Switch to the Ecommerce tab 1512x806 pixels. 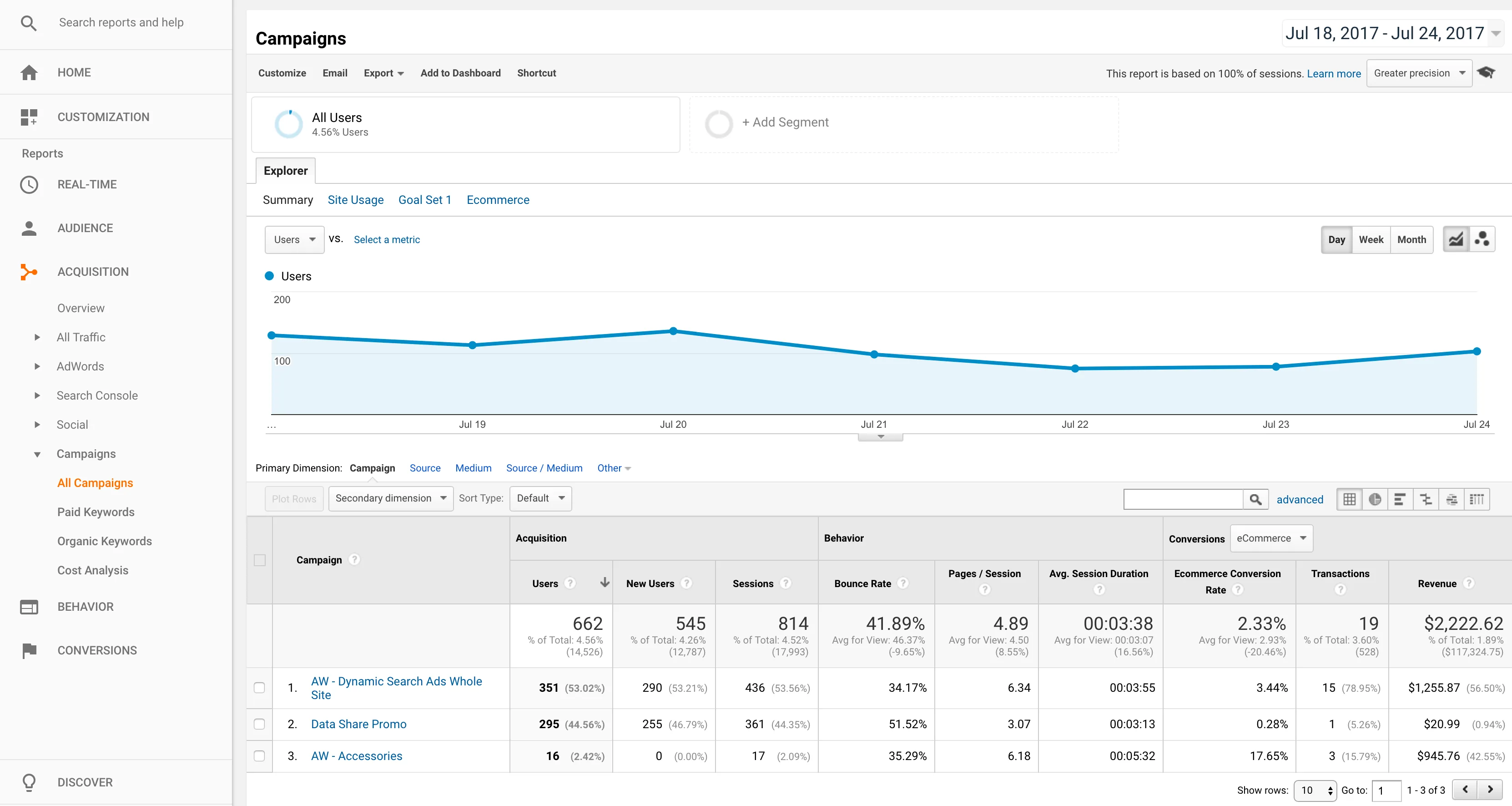click(x=498, y=200)
